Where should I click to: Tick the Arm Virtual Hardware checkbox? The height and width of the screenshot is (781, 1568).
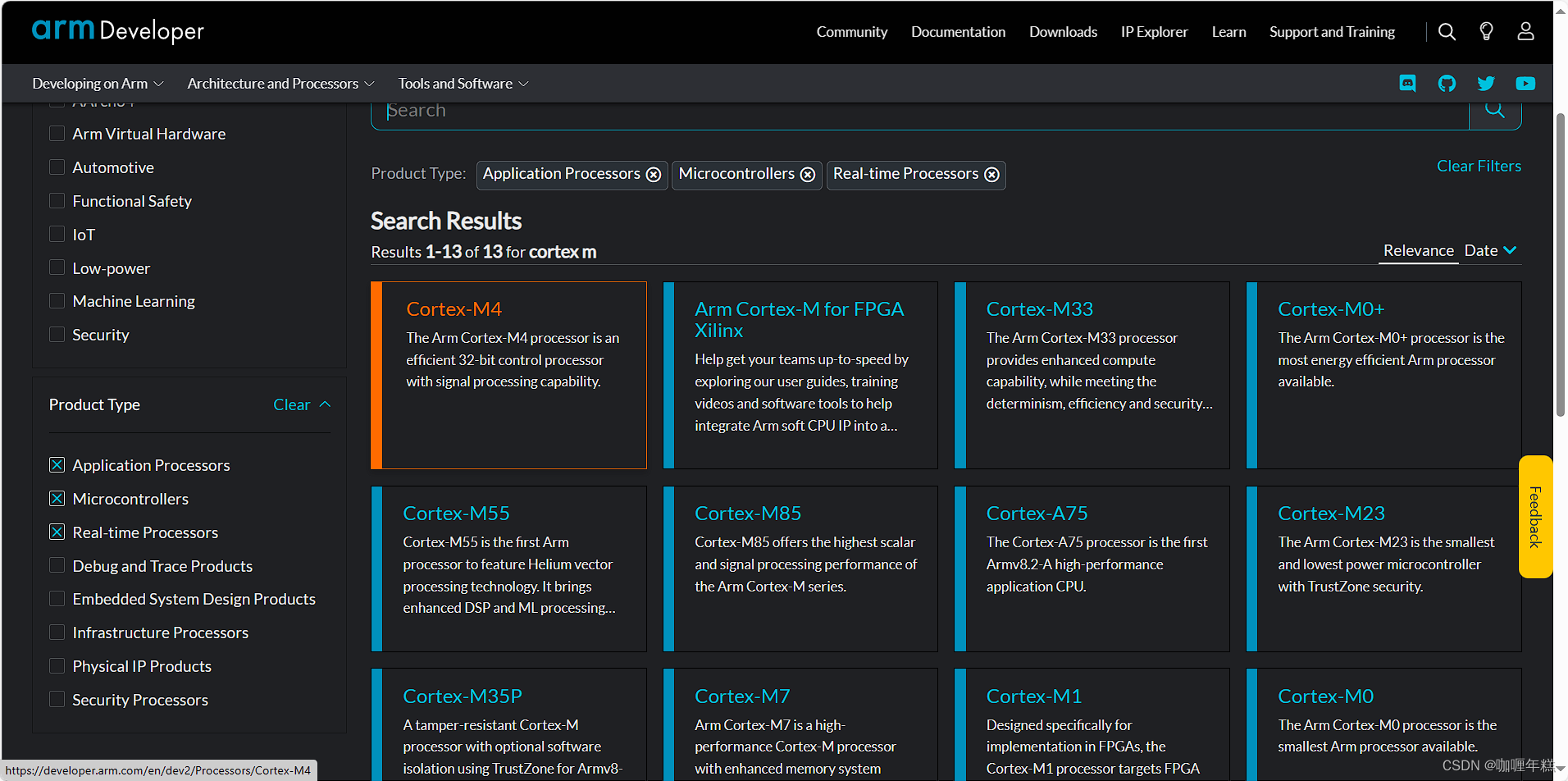pyautogui.click(x=57, y=134)
